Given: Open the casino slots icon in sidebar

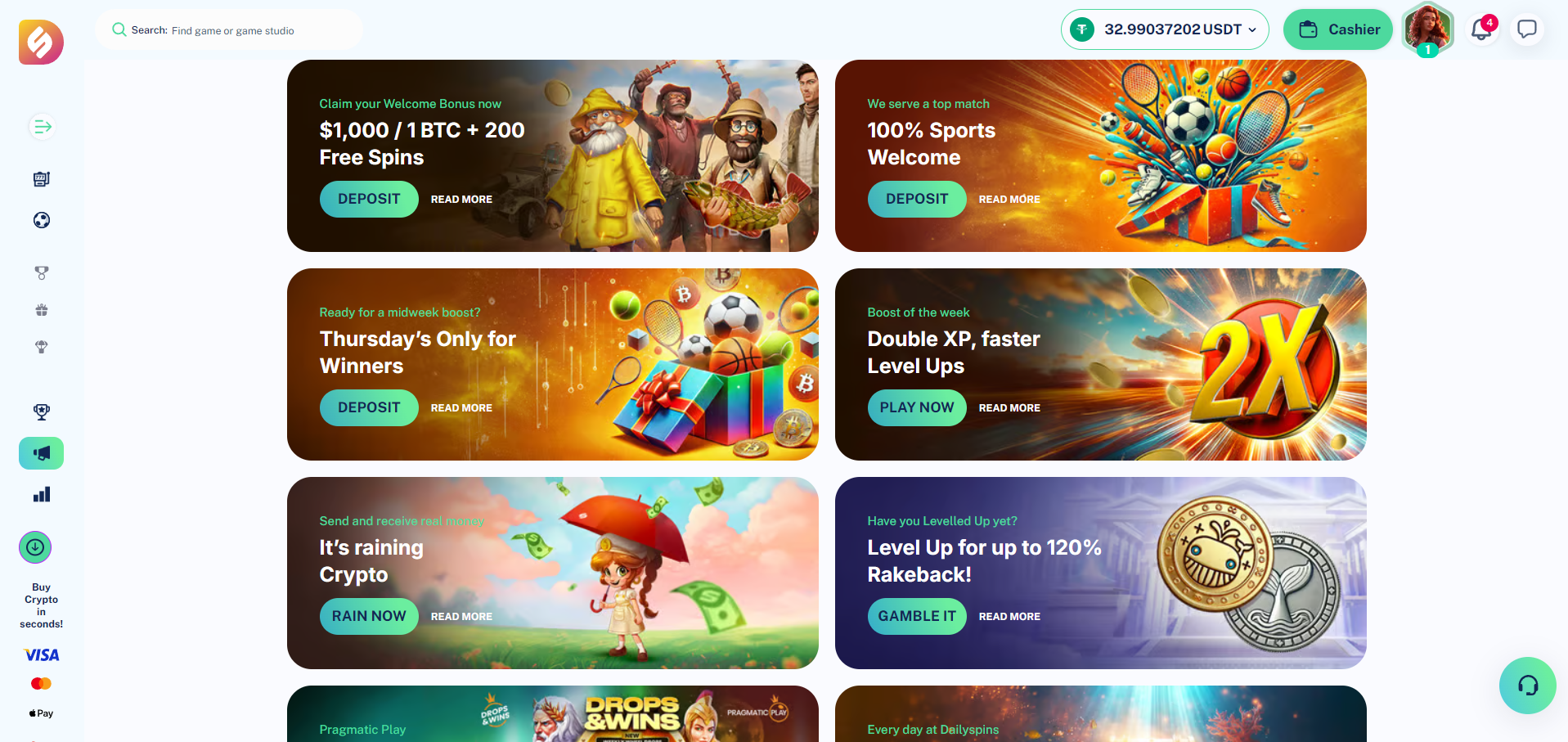Looking at the screenshot, I should tap(42, 179).
